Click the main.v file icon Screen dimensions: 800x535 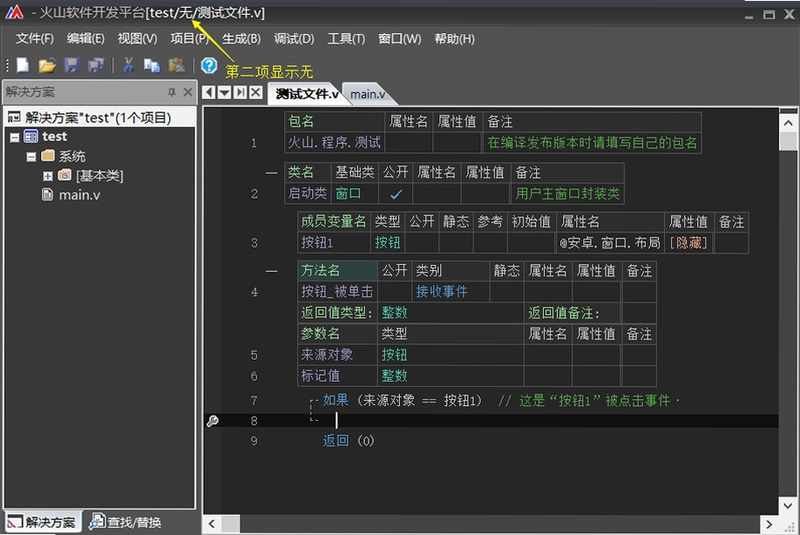pyautogui.click(x=47, y=194)
